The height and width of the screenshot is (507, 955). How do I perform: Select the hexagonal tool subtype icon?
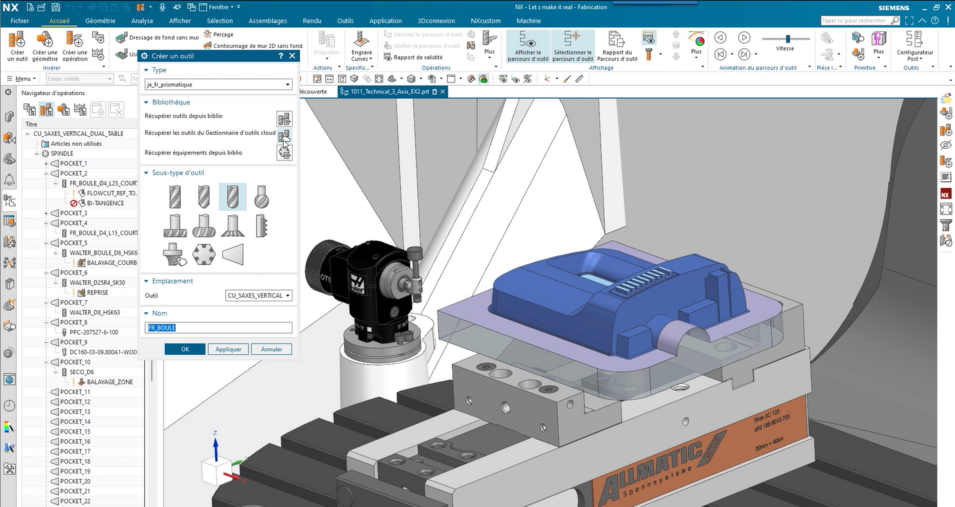tap(203, 254)
